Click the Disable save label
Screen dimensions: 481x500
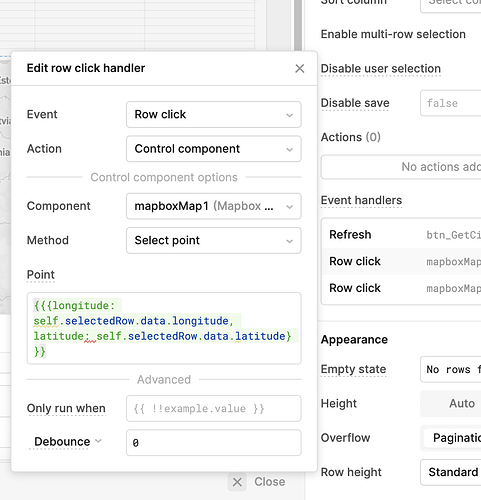355,103
